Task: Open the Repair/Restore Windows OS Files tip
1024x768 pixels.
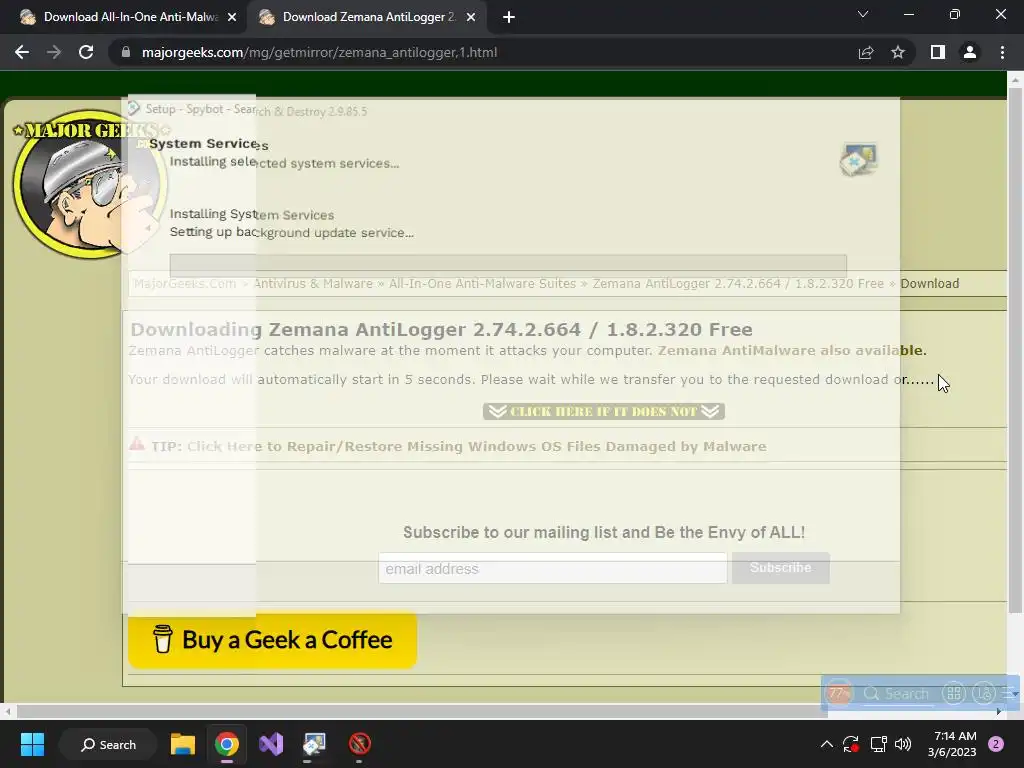Action: pyautogui.click(x=477, y=447)
